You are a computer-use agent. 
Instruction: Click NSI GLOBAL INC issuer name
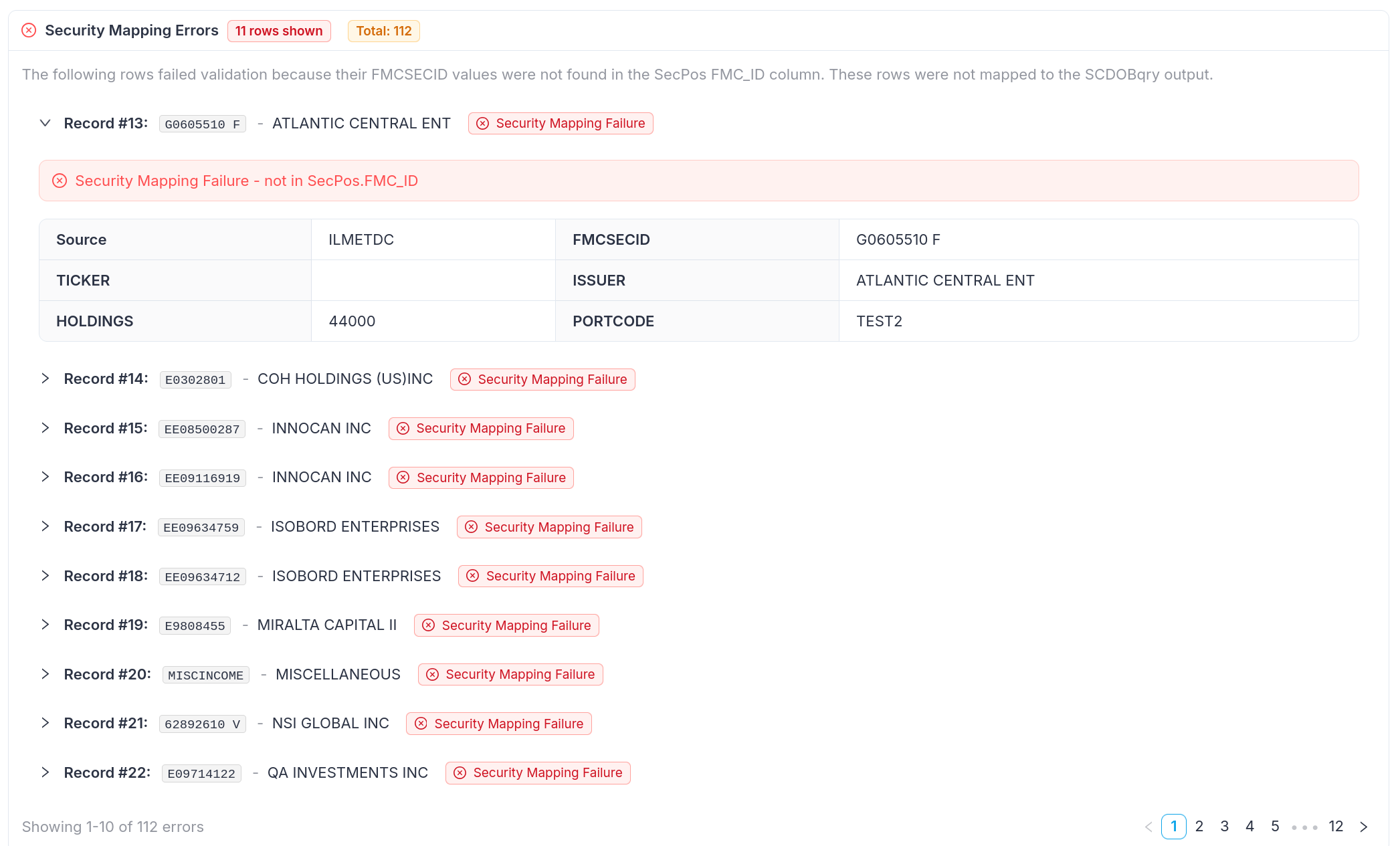tap(330, 723)
